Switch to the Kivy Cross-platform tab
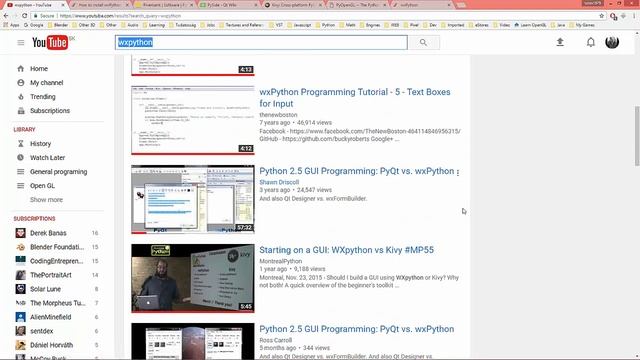Viewport: 640px width, 360px height. [x=292, y=5]
